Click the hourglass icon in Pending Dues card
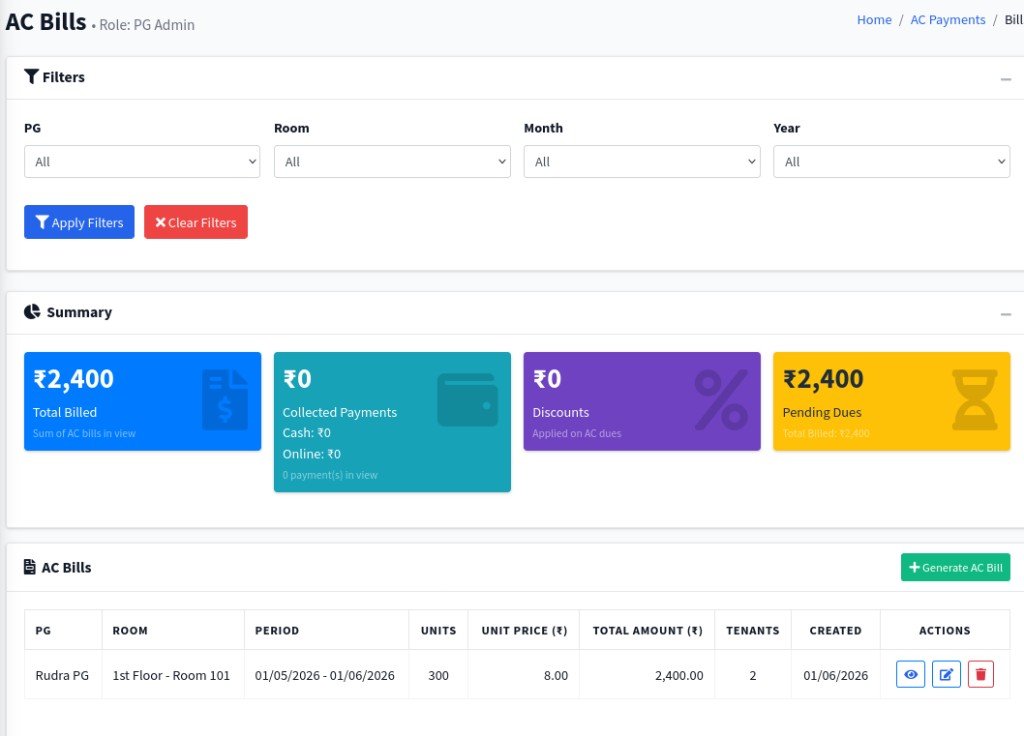The width and height of the screenshot is (1024, 736). click(x=975, y=400)
